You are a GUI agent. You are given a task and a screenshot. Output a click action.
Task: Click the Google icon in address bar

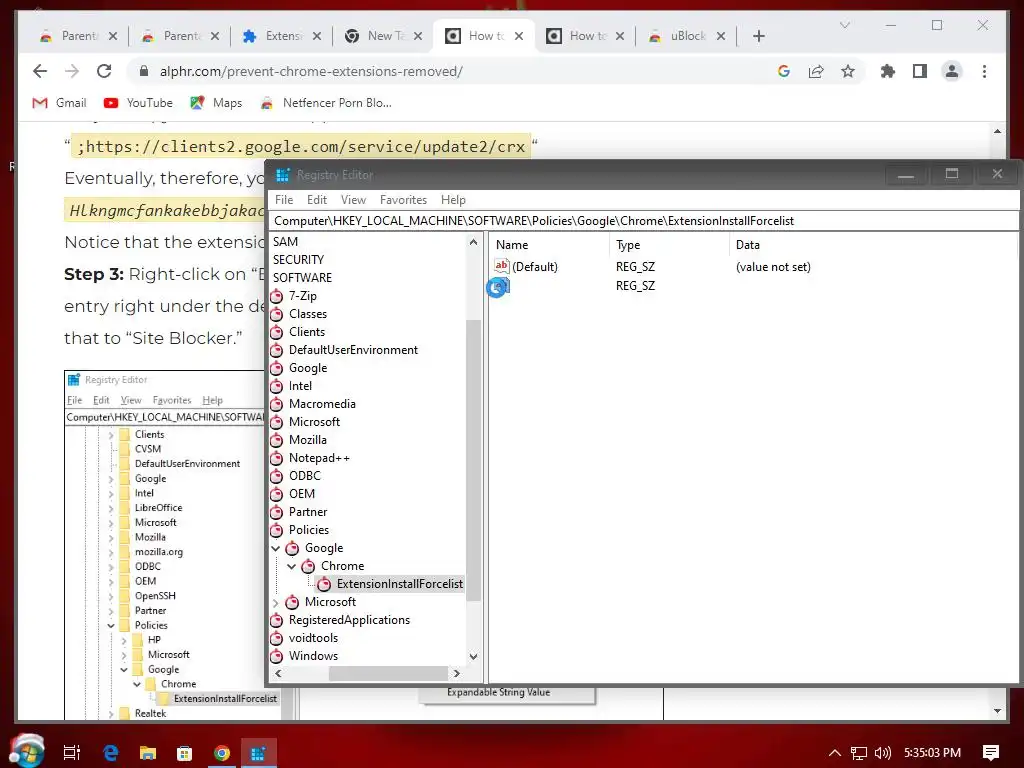click(x=784, y=71)
